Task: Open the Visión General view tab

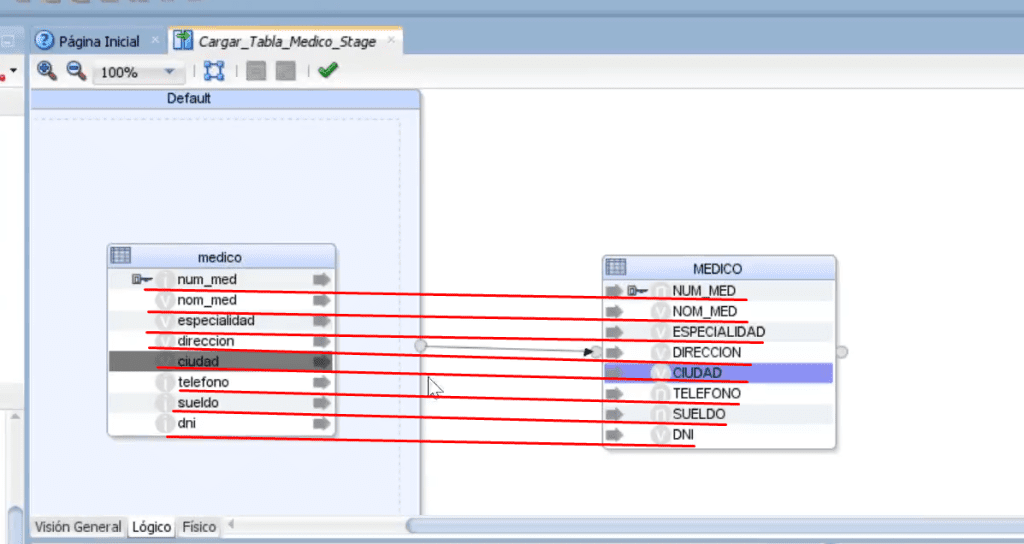Action: coord(78,526)
